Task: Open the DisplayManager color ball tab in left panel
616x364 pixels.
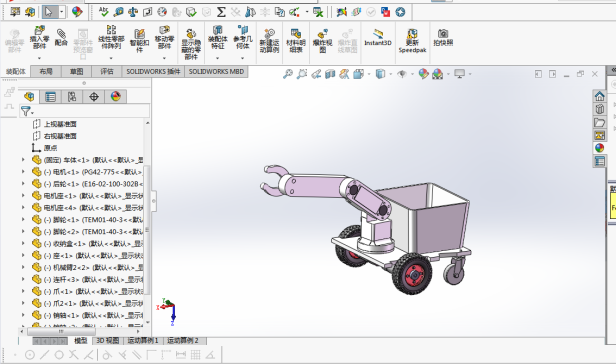Action: 116,97
